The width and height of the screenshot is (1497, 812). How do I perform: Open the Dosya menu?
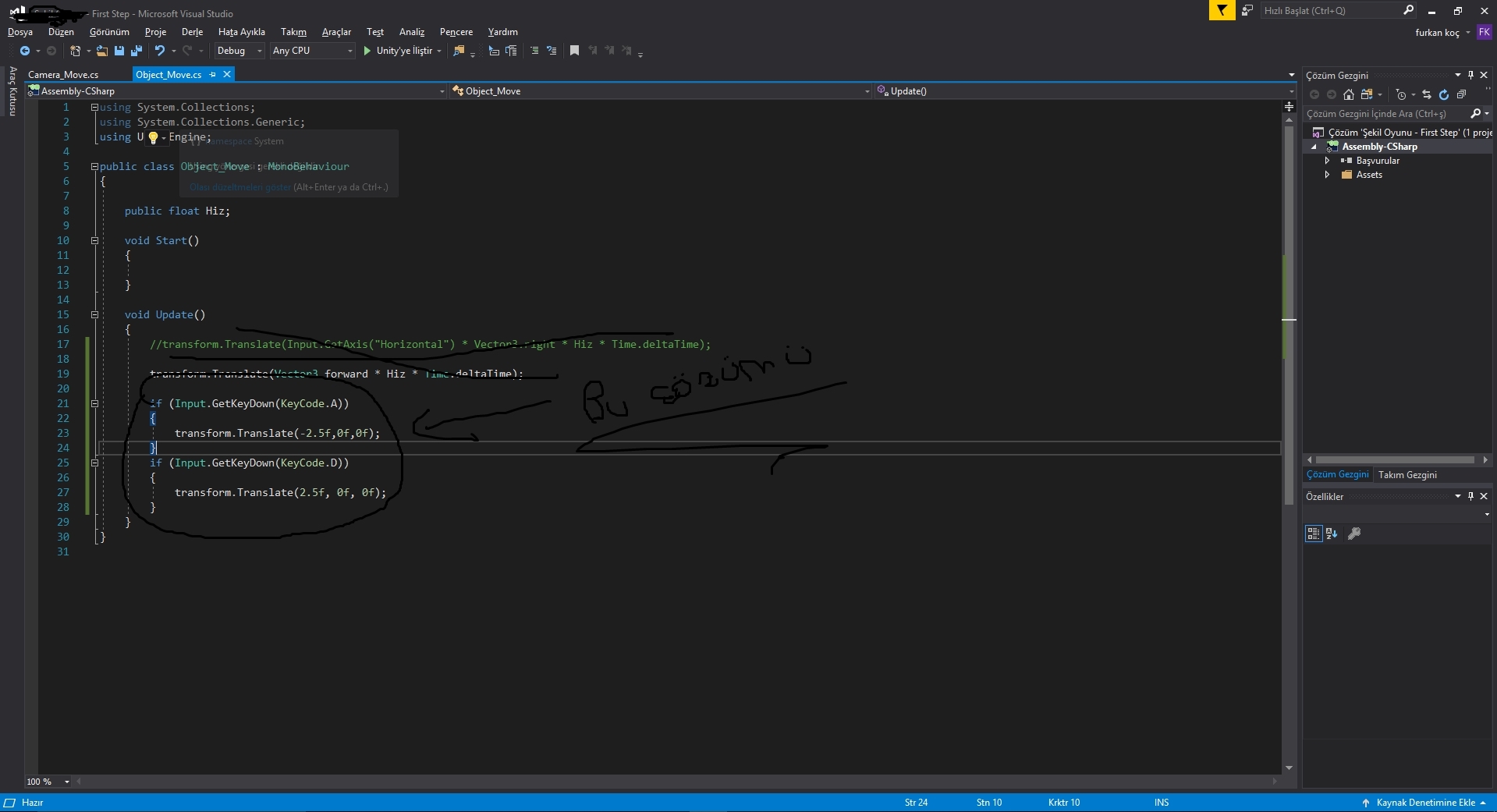point(20,32)
